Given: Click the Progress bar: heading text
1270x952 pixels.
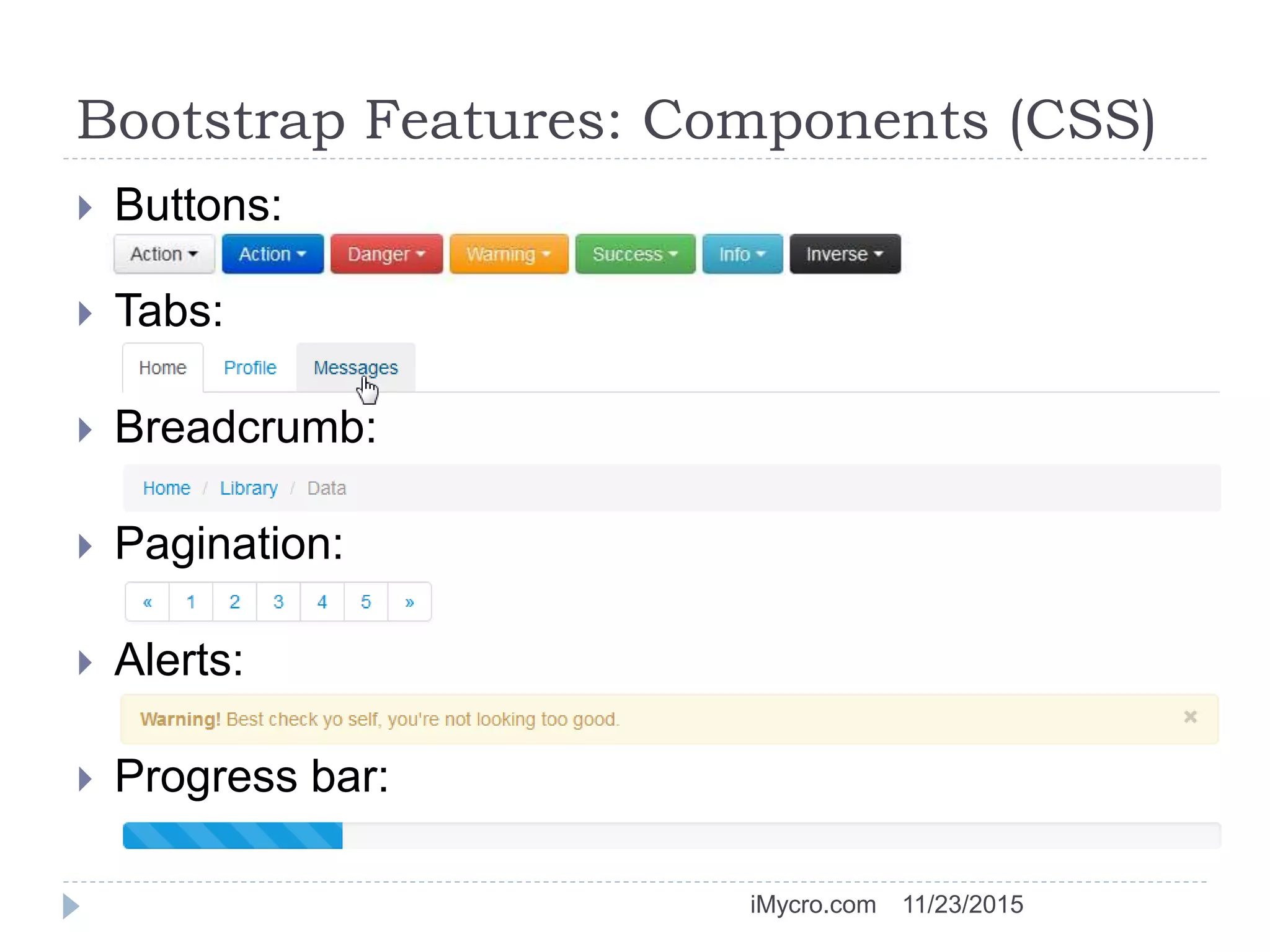Looking at the screenshot, I should (252, 777).
